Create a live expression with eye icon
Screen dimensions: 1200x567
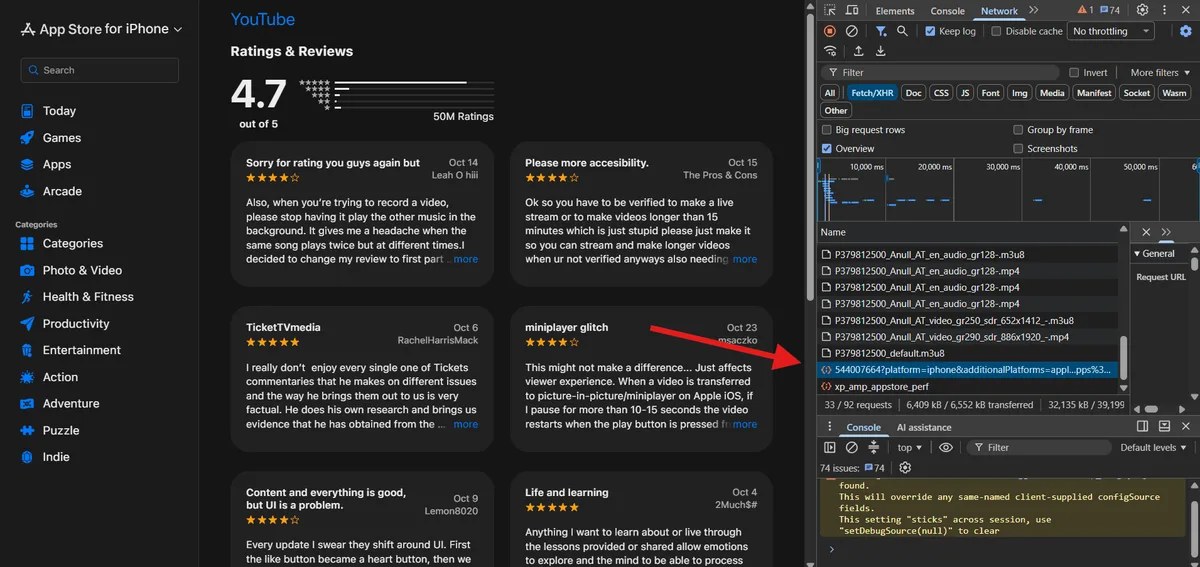[946, 448]
